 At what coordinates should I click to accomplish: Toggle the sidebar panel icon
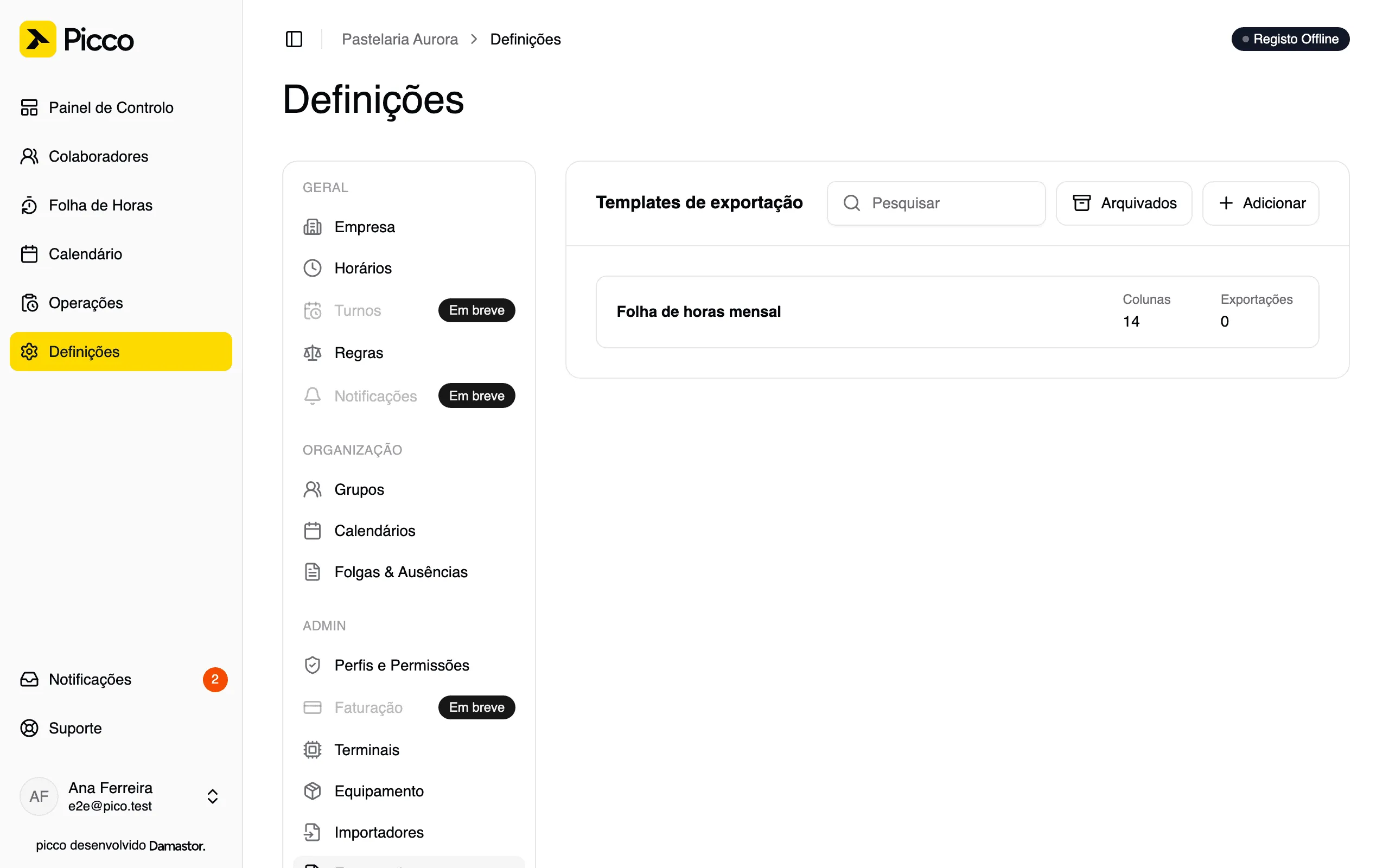click(294, 39)
